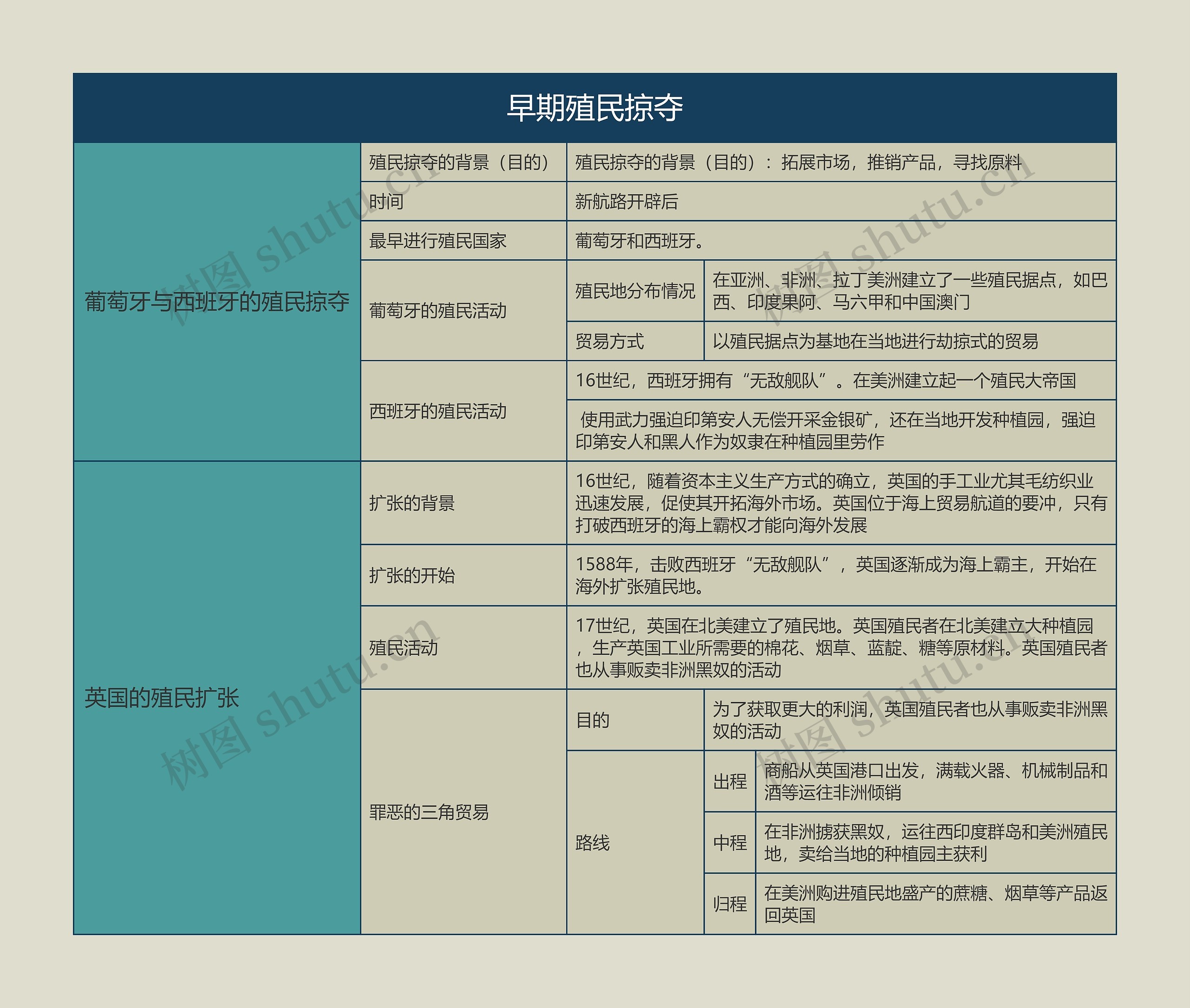
Task: Select the 时间 cell
Action: tap(463, 201)
